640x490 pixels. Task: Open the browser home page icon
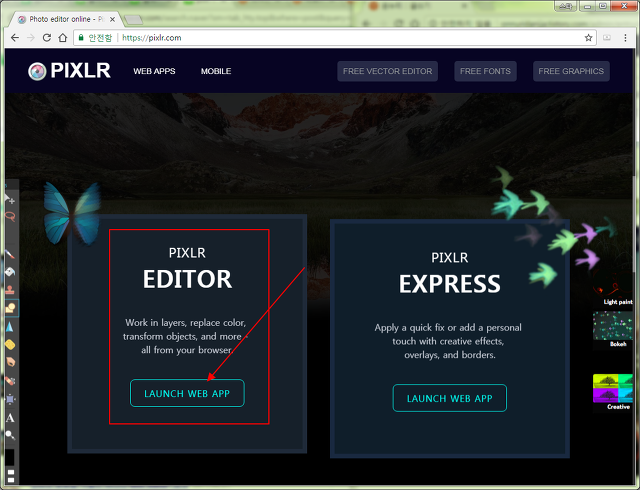click(x=62, y=38)
